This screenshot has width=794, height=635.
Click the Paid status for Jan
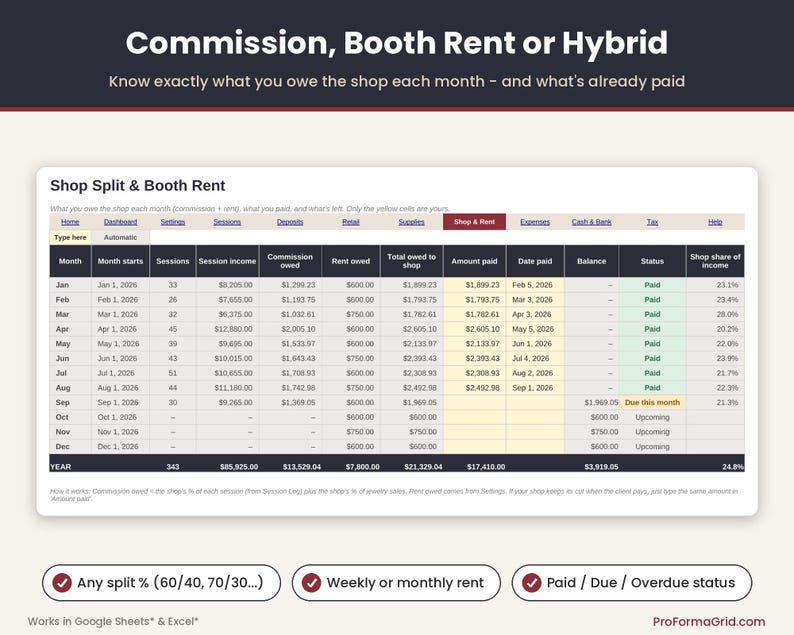[x=652, y=285]
